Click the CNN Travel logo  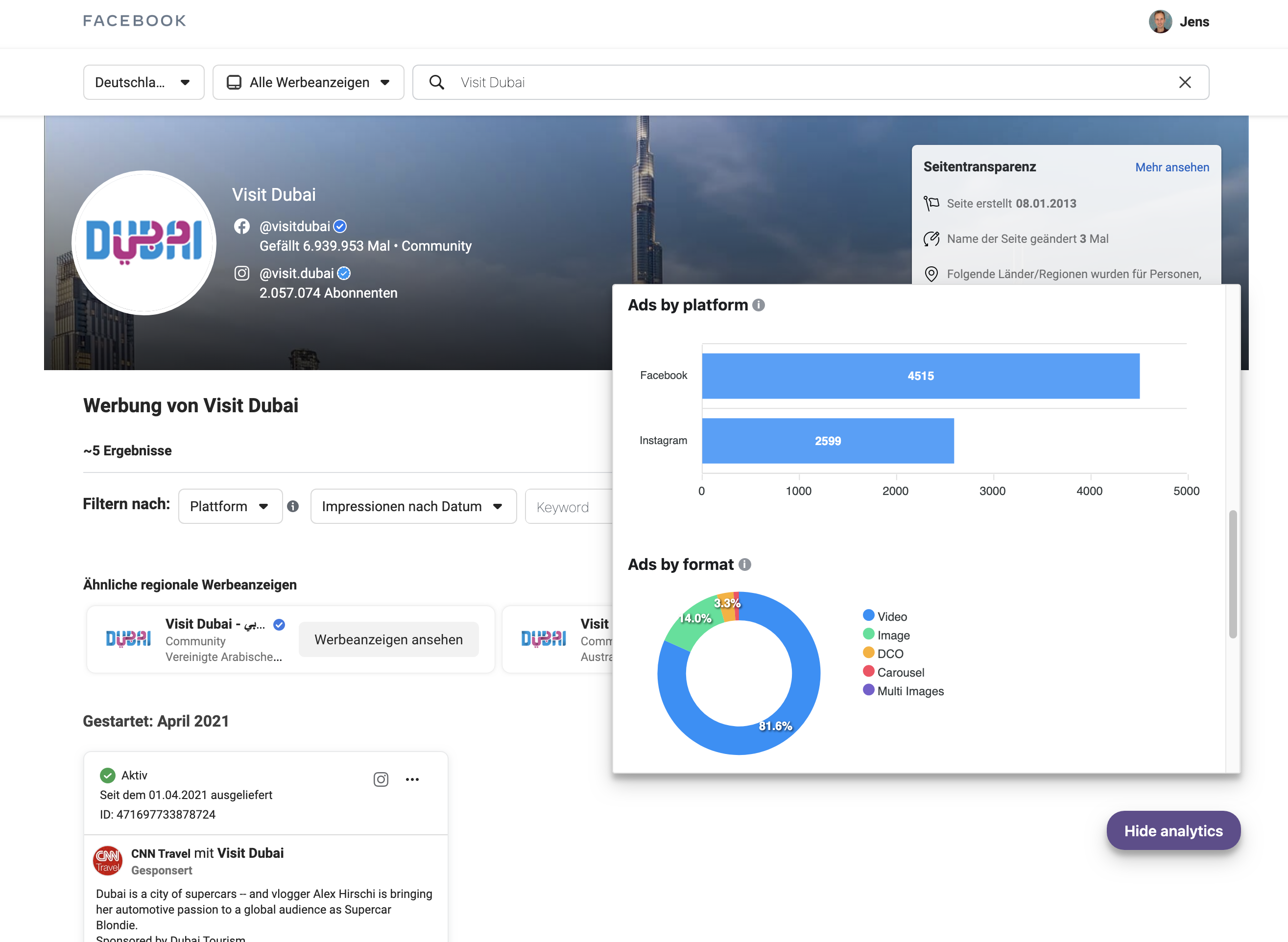coord(107,860)
